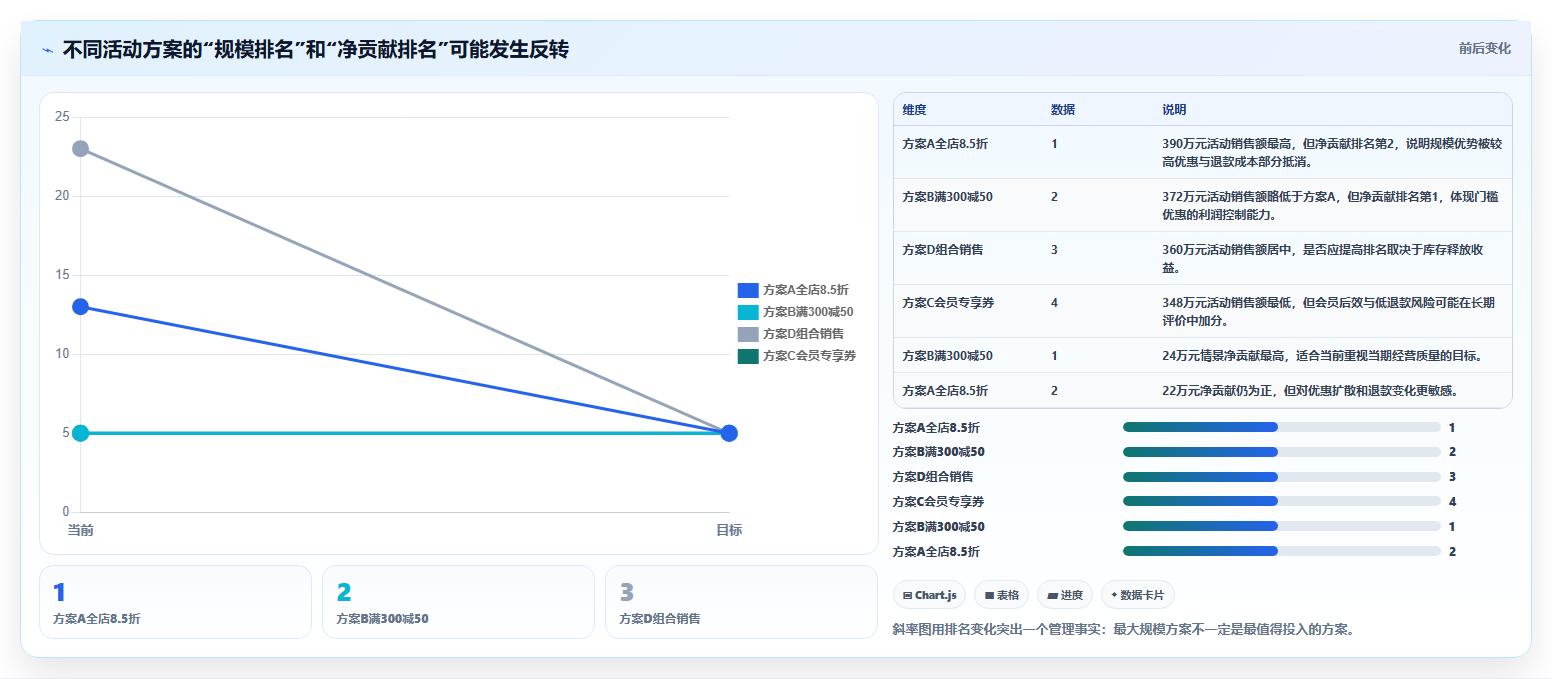Click the first 方案A全店8.5折 progress bar valued 1

pyautogui.click(x=1282, y=427)
